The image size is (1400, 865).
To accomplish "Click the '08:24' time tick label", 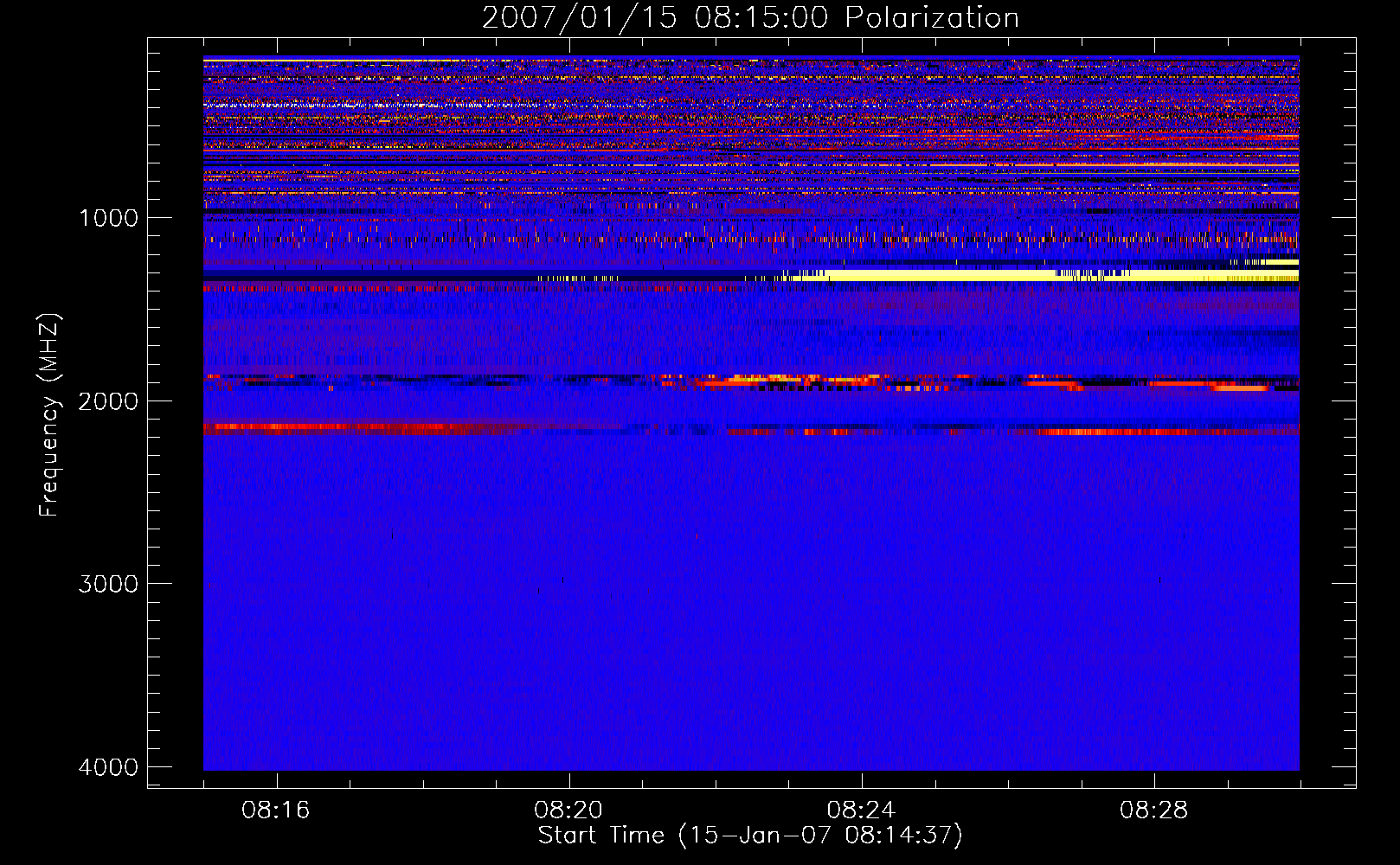I will [x=861, y=810].
